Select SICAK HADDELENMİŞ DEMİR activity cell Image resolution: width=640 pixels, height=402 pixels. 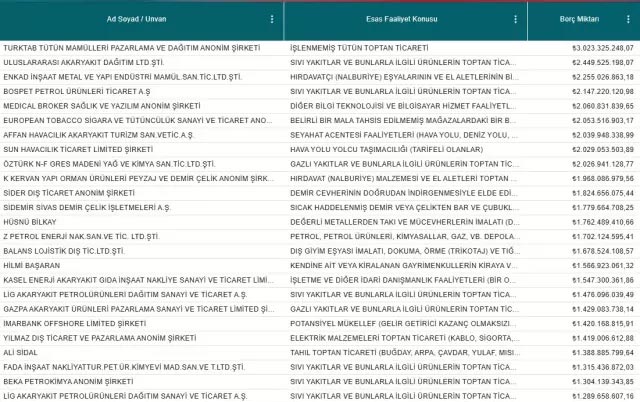coord(404,207)
